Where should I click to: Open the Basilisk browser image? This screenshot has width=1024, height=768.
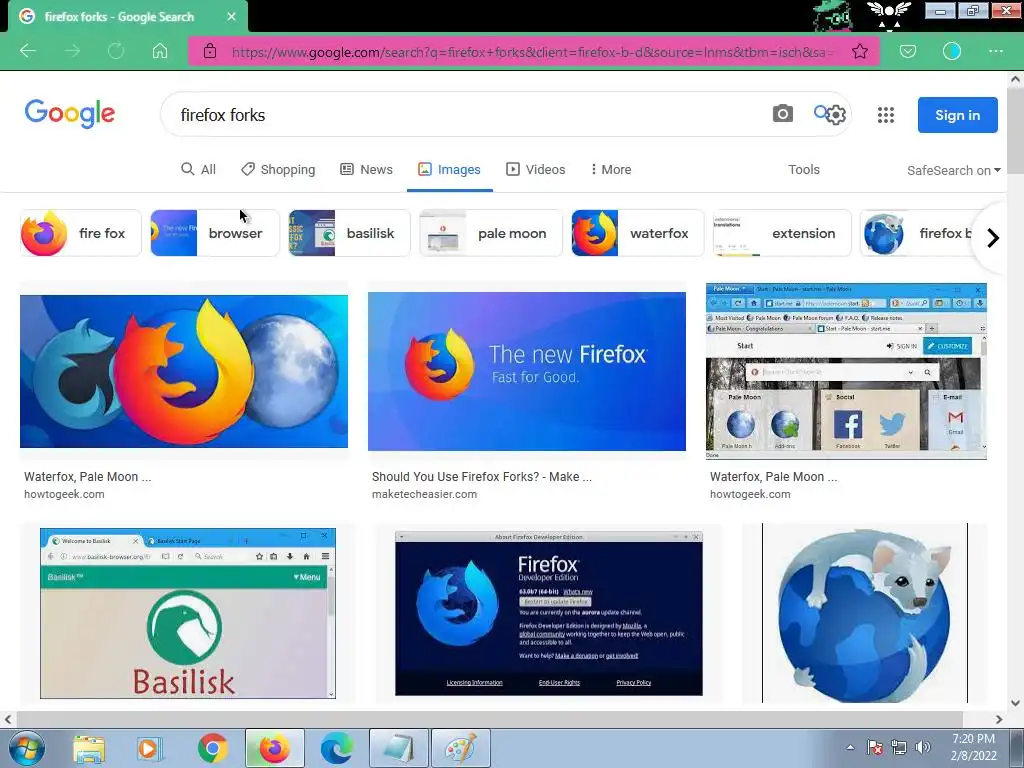click(x=188, y=613)
